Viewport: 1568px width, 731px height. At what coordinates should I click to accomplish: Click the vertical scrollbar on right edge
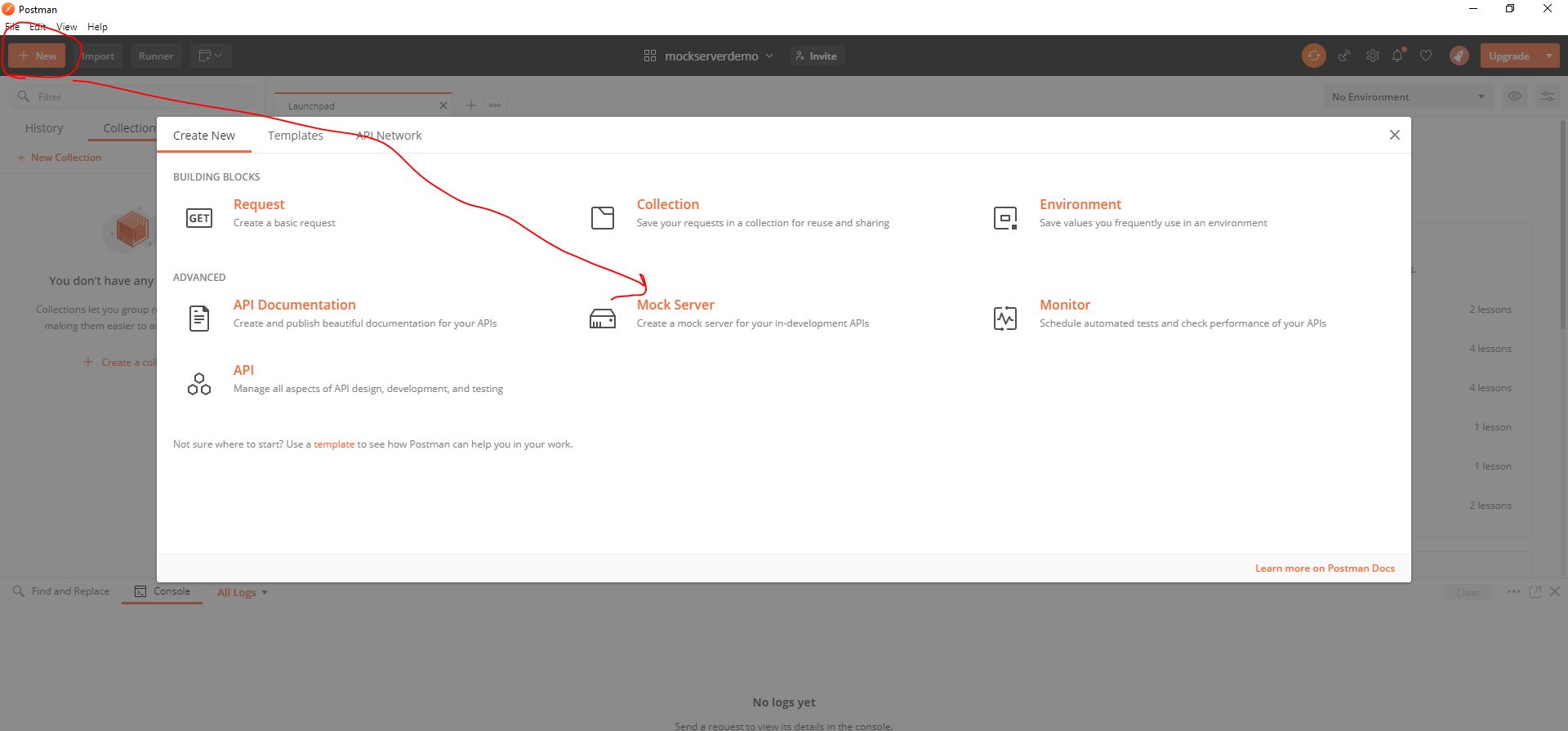(1563, 225)
